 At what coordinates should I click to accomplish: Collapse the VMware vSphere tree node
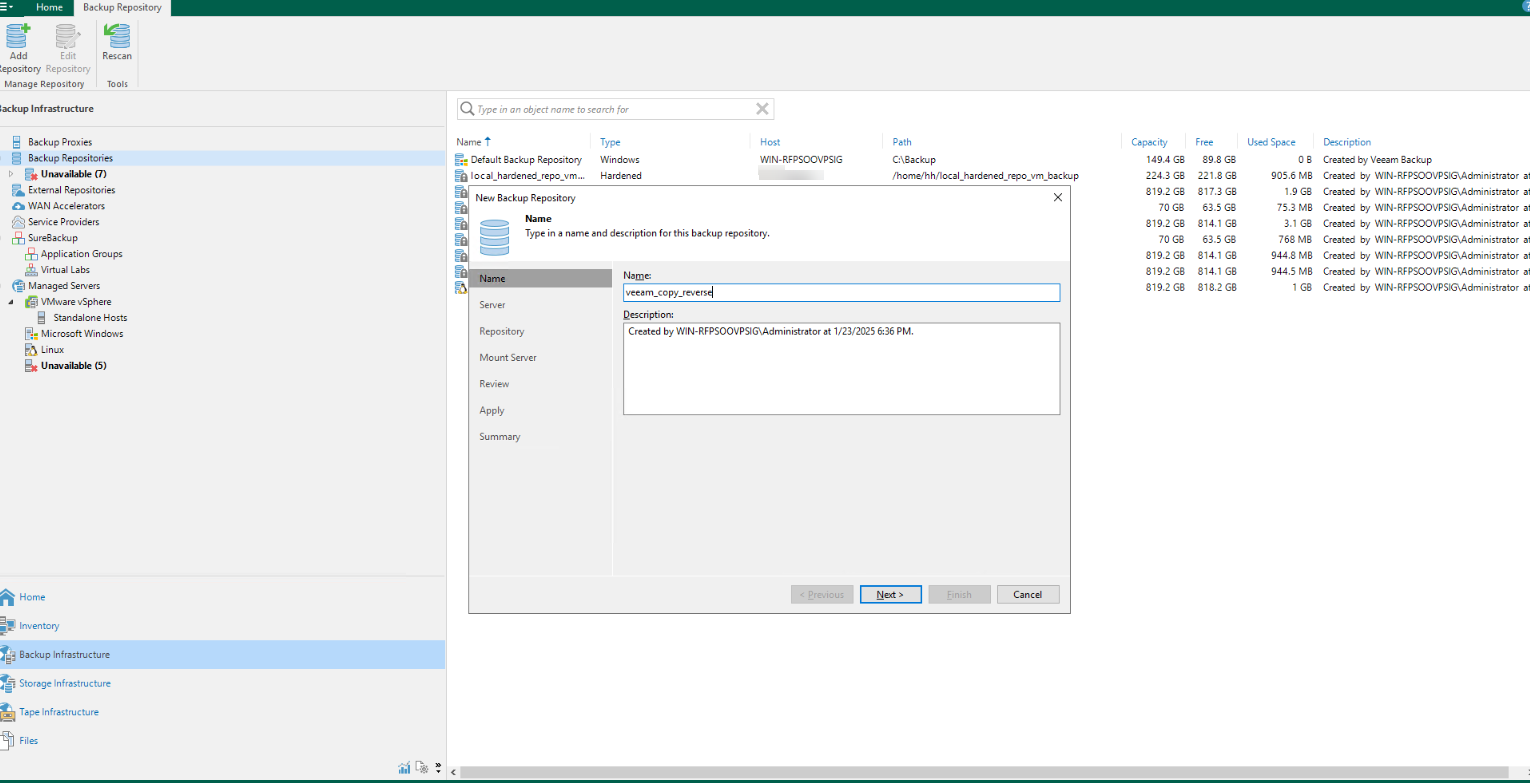[x=11, y=302]
